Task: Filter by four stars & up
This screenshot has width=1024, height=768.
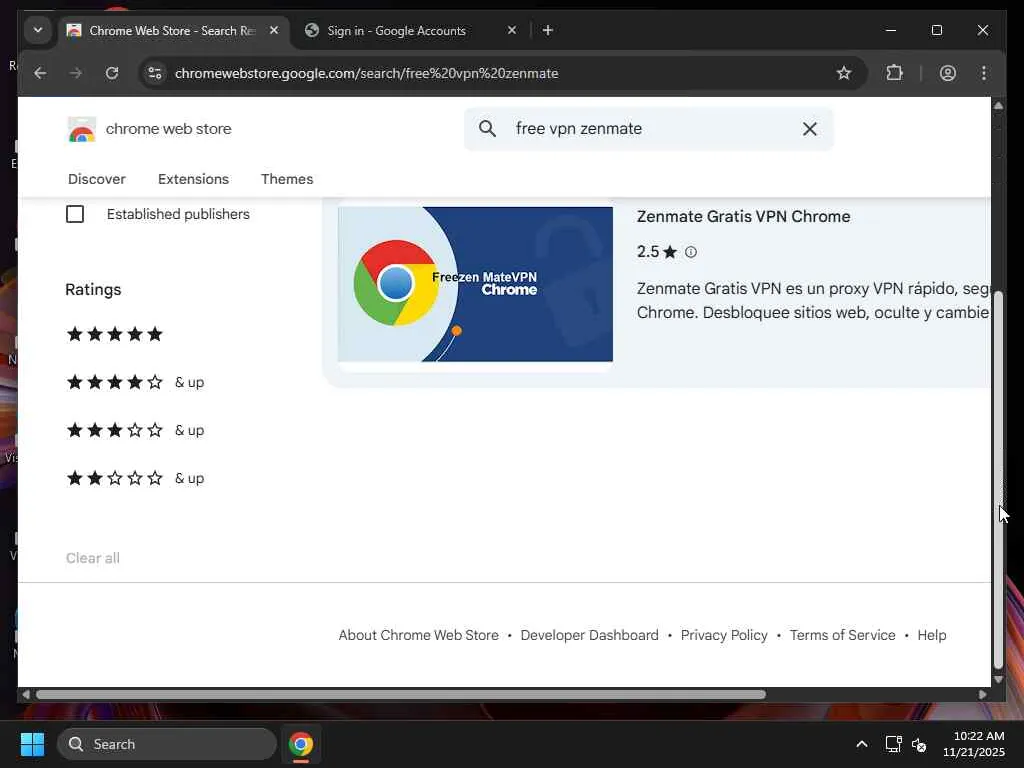Action: click(x=135, y=382)
